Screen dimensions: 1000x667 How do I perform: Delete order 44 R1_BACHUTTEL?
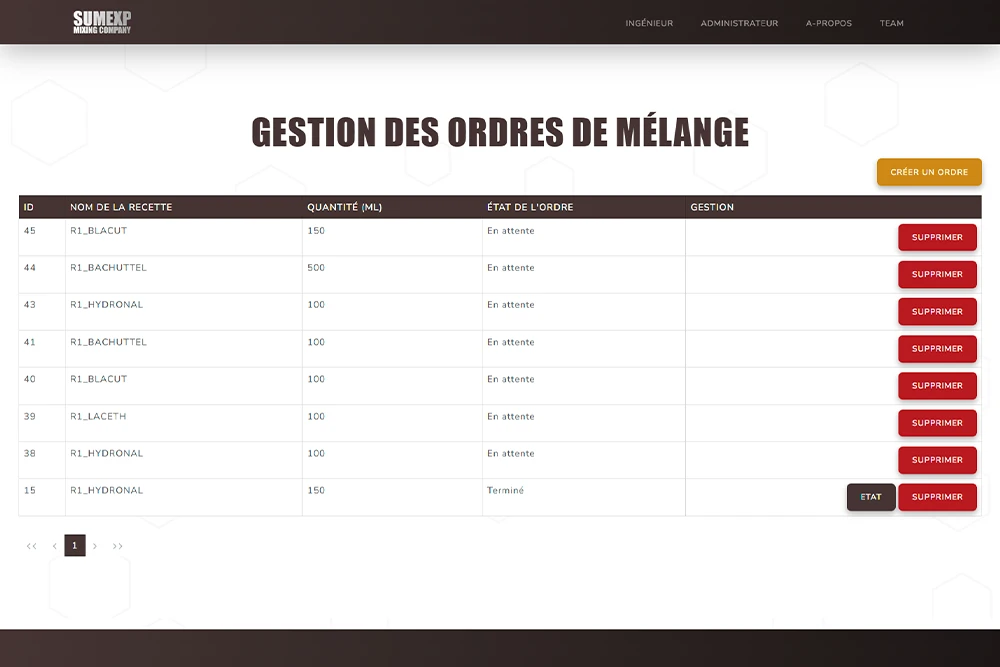coord(937,275)
